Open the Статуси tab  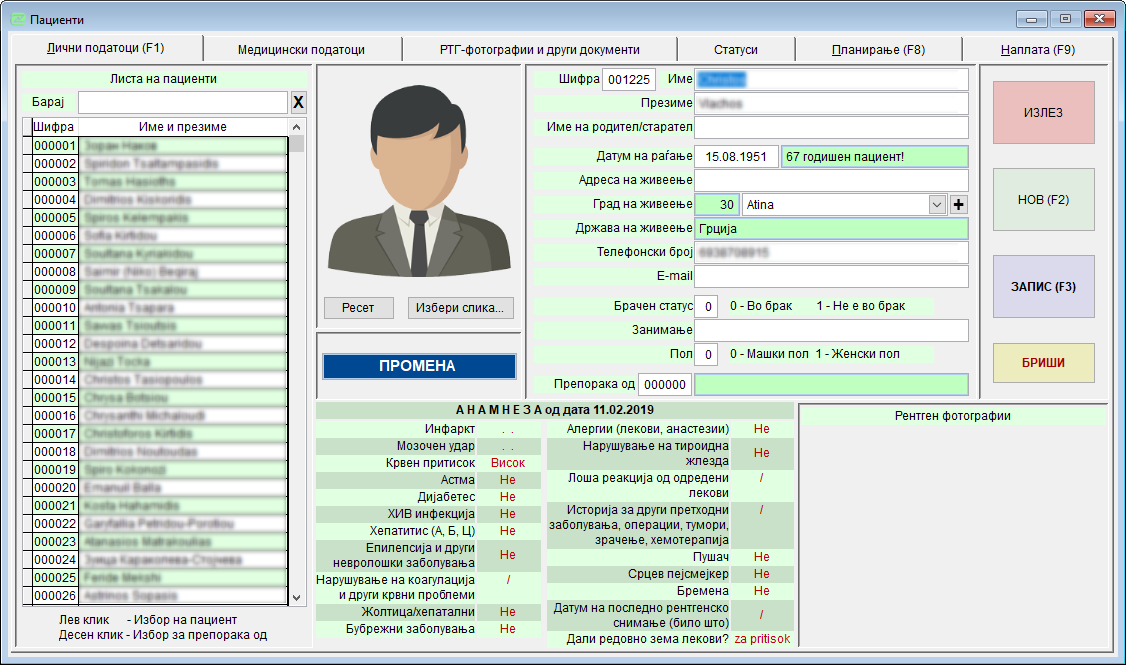tap(735, 49)
